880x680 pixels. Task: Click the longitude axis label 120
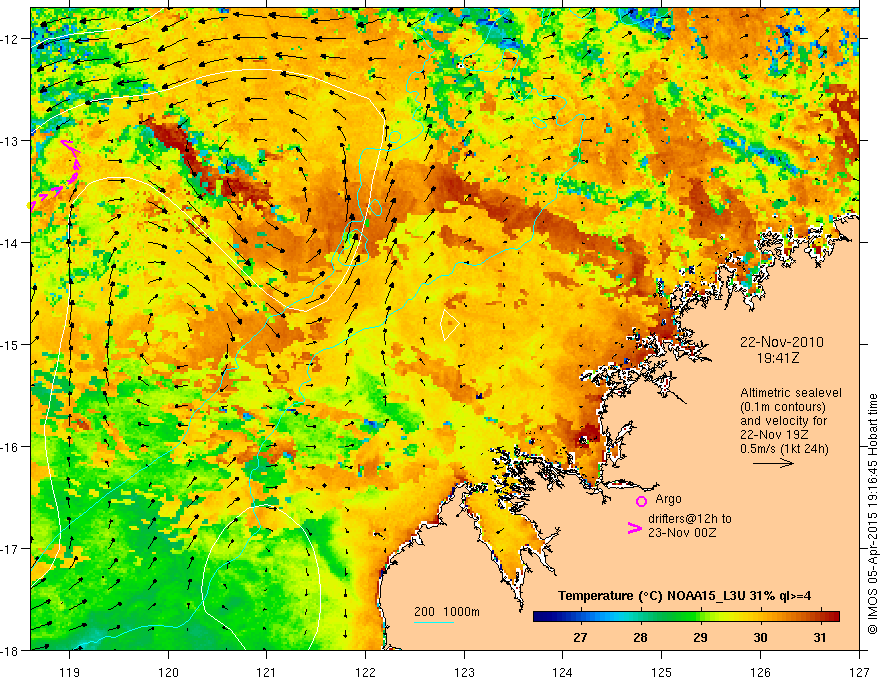168,672
